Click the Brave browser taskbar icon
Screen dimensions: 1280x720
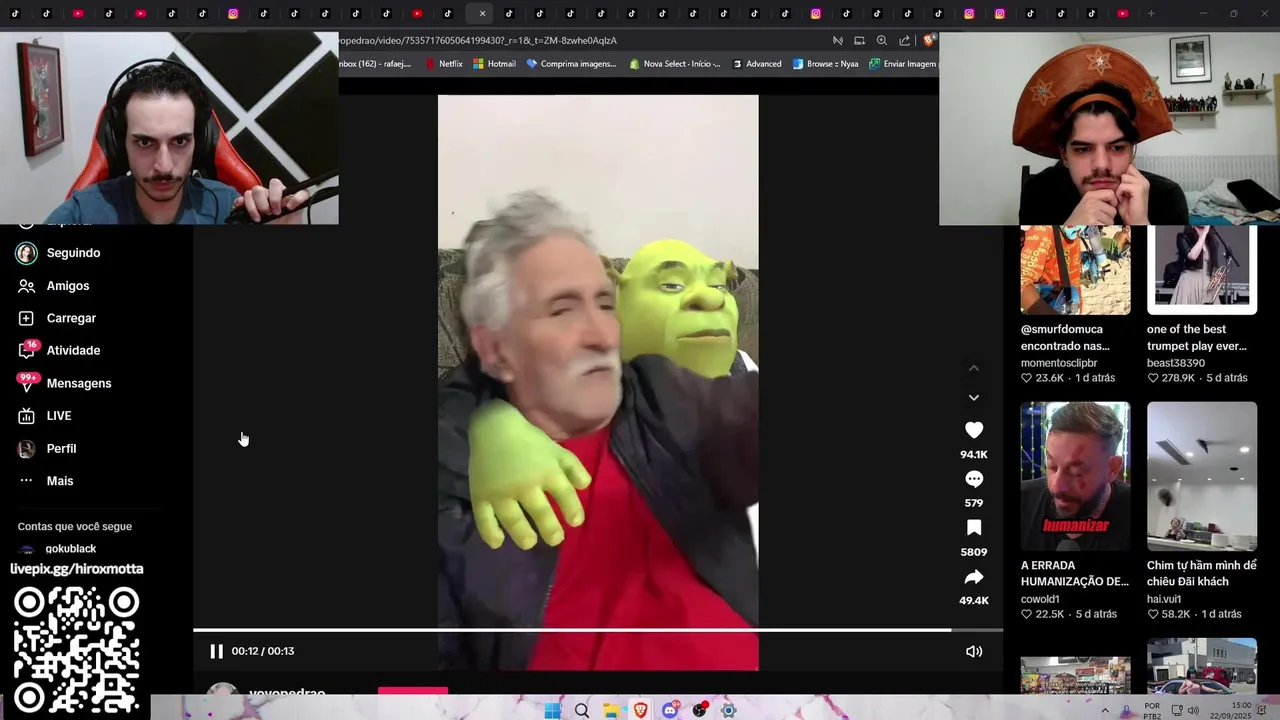click(x=640, y=711)
